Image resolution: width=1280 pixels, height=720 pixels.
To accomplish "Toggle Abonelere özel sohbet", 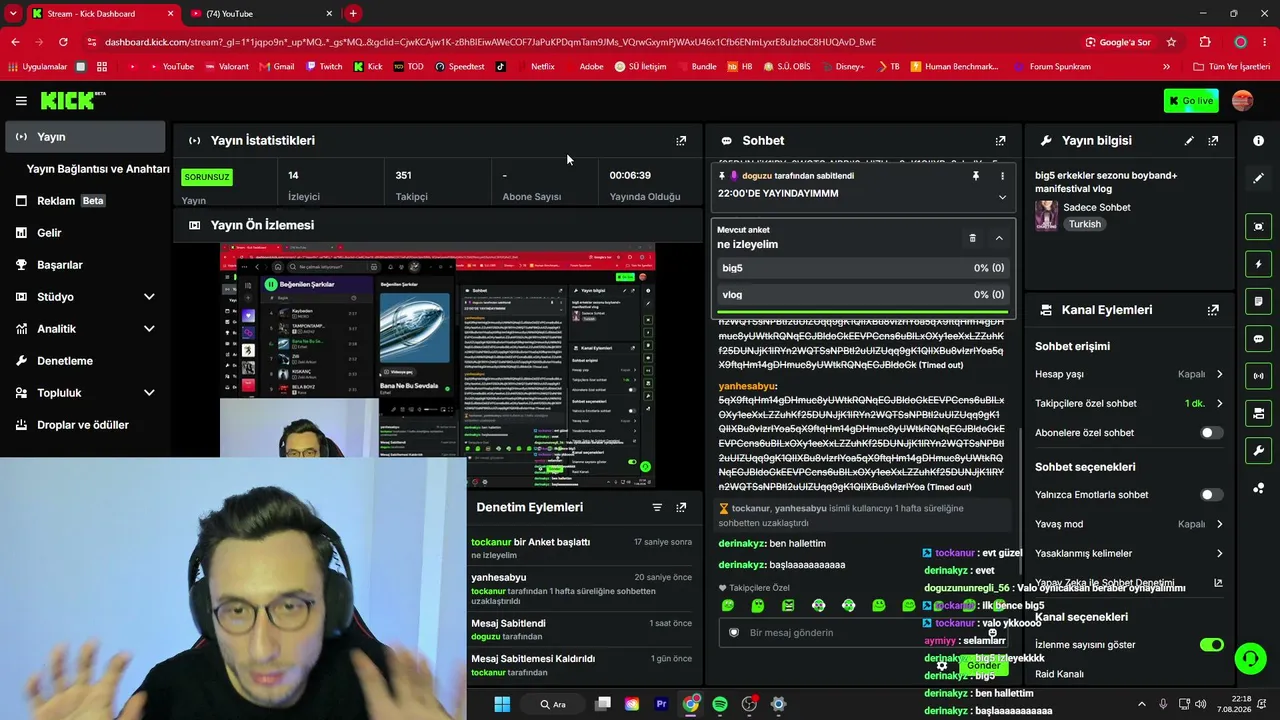I will coord(1211,433).
